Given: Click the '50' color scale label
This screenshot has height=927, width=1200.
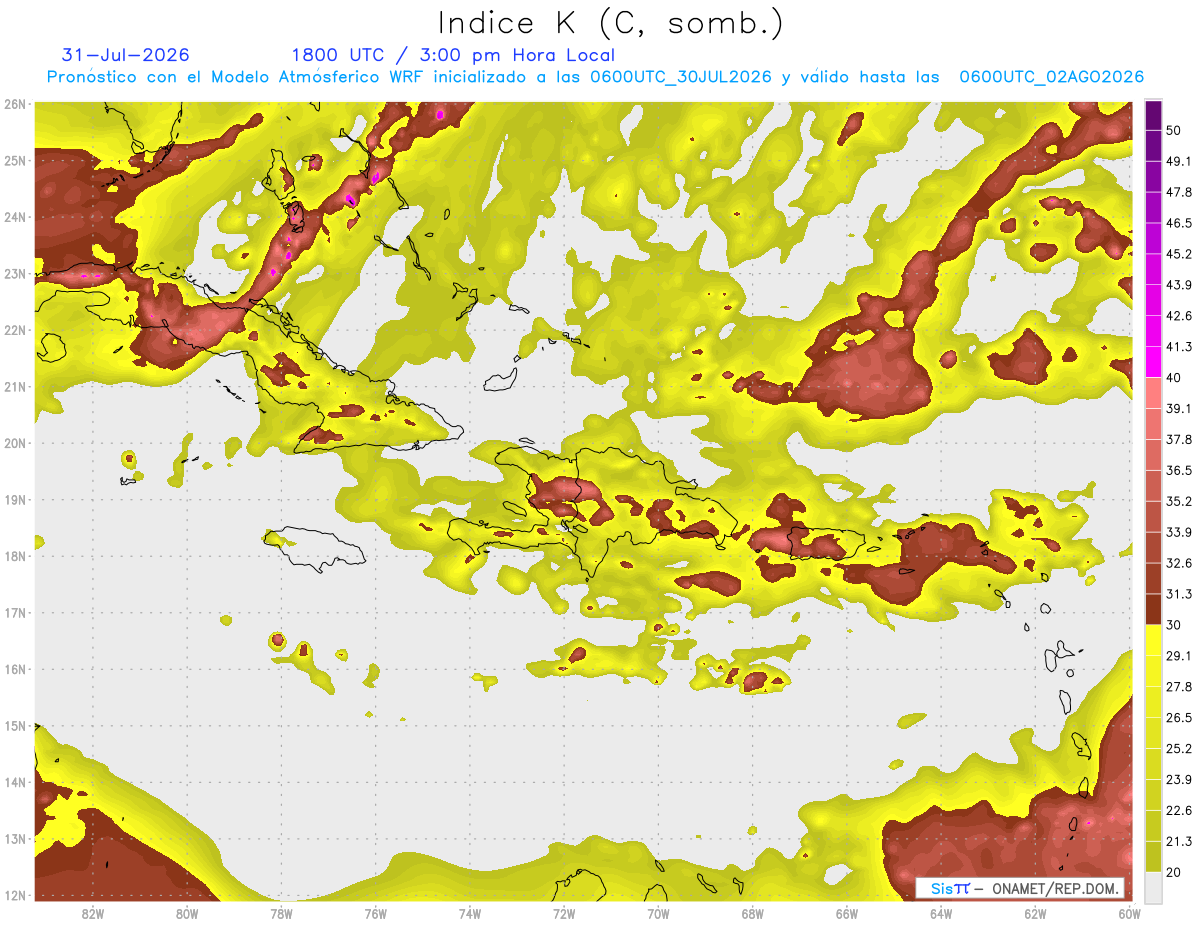Looking at the screenshot, I should coord(1175,131).
